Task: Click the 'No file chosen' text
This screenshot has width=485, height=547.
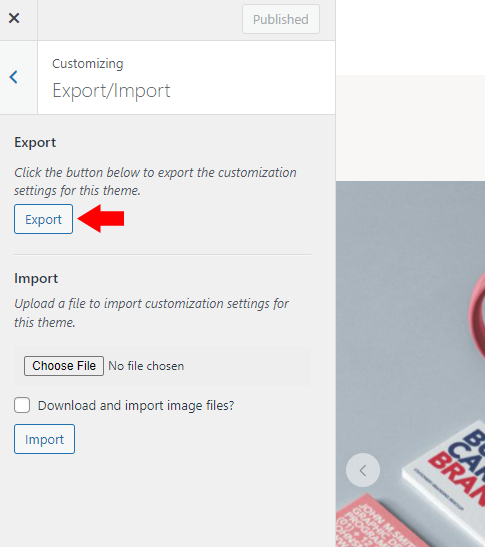Action: tap(146, 366)
